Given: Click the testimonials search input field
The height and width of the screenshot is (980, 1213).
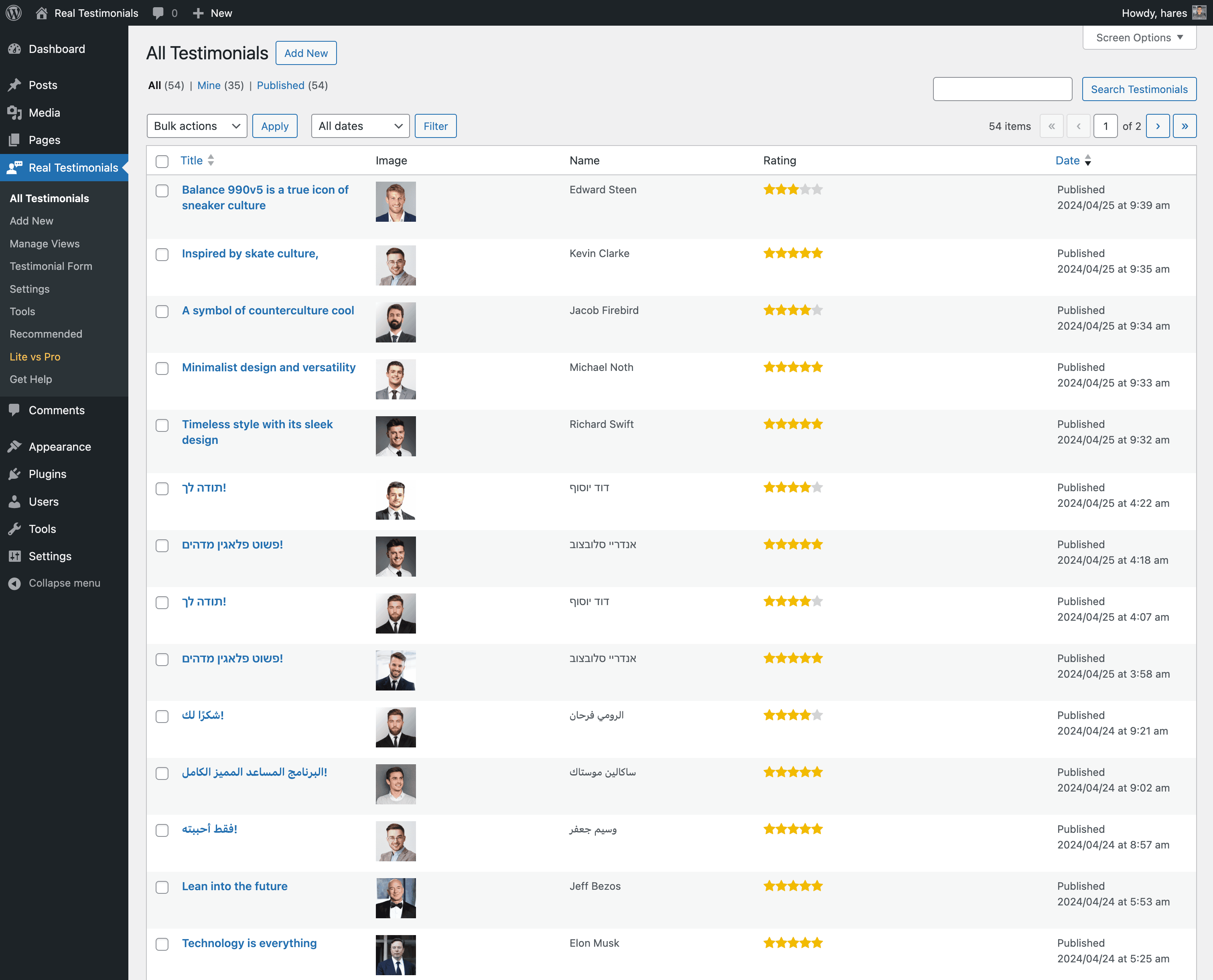Looking at the screenshot, I should tap(1002, 89).
